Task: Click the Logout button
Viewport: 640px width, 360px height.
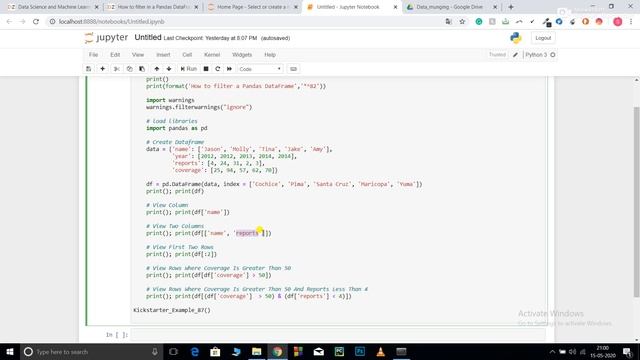Action: tap(543, 38)
